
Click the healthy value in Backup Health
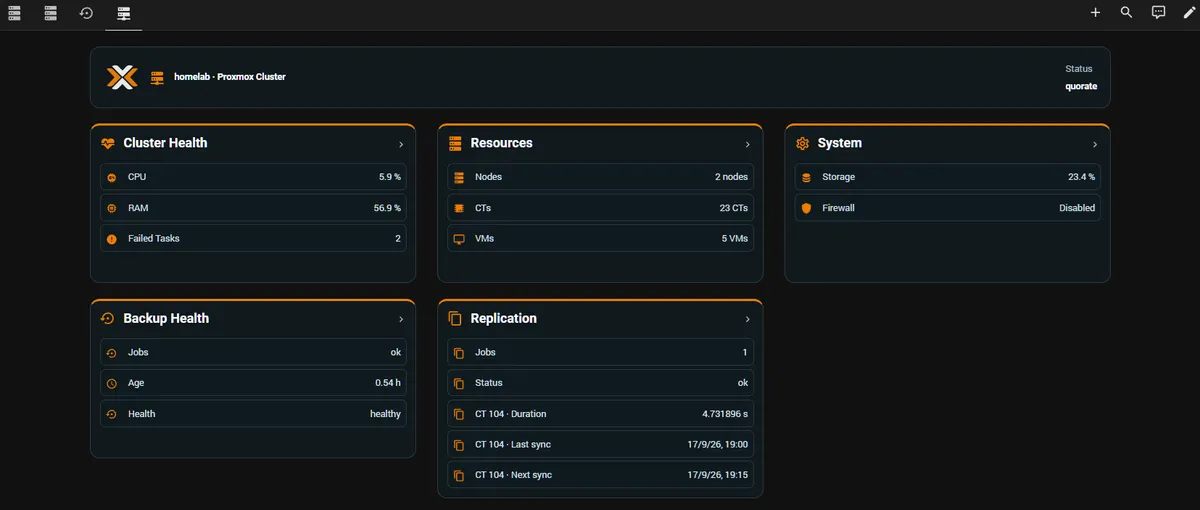tap(385, 414)
